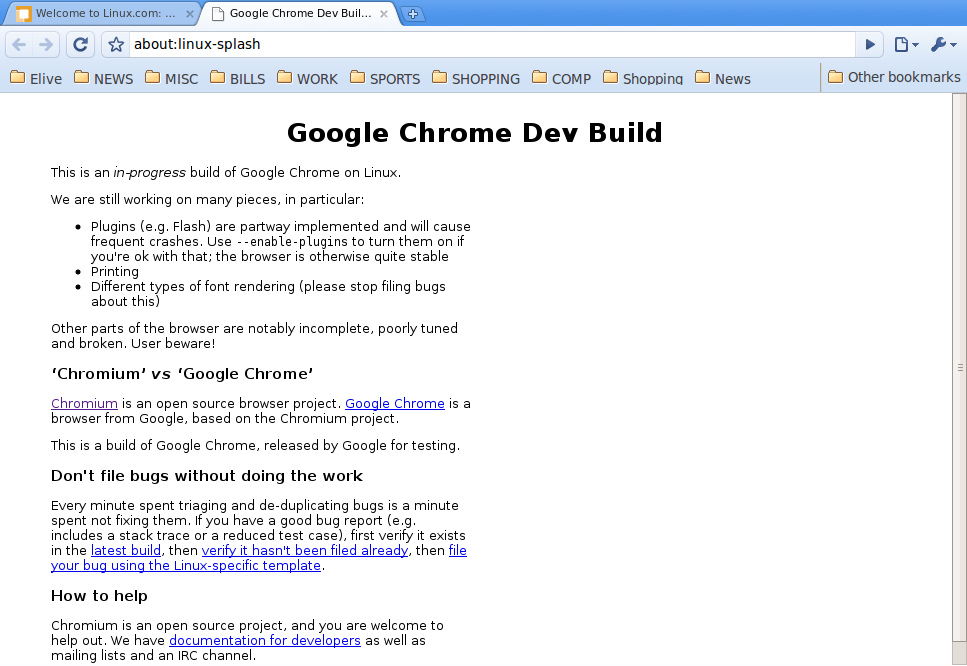Open the lowercase News bookmarks folder

pos(723,78)
